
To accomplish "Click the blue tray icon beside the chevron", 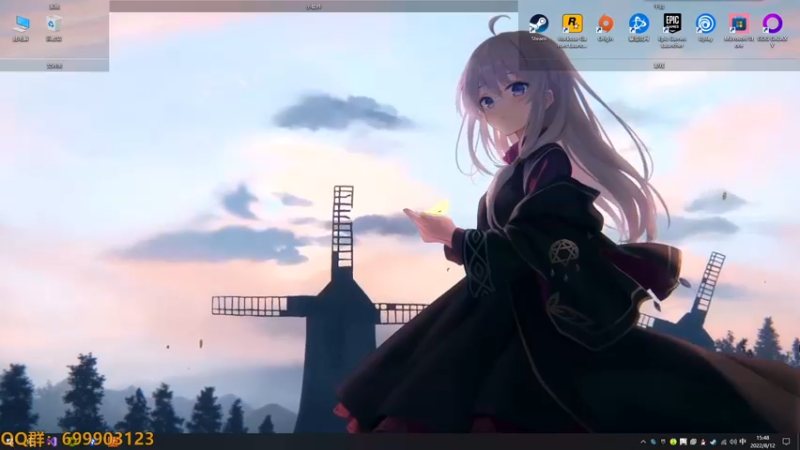I will [653, 442].
